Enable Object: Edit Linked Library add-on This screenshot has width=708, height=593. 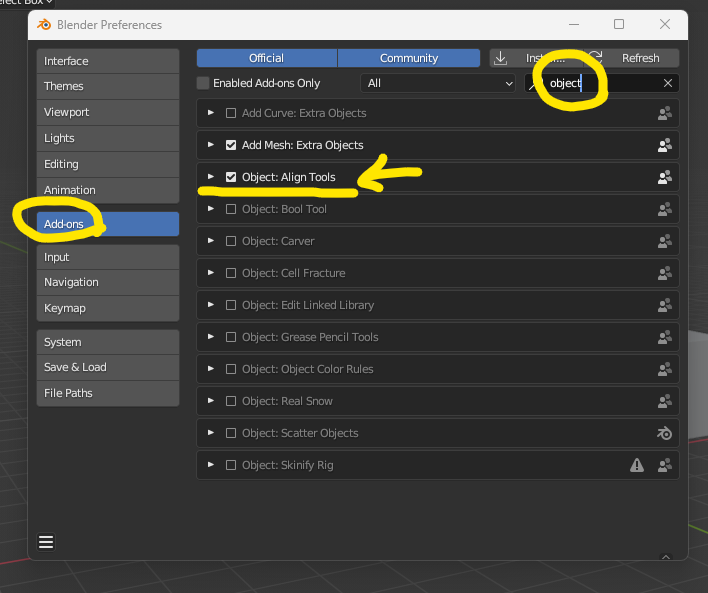click(x=231, y=305)
